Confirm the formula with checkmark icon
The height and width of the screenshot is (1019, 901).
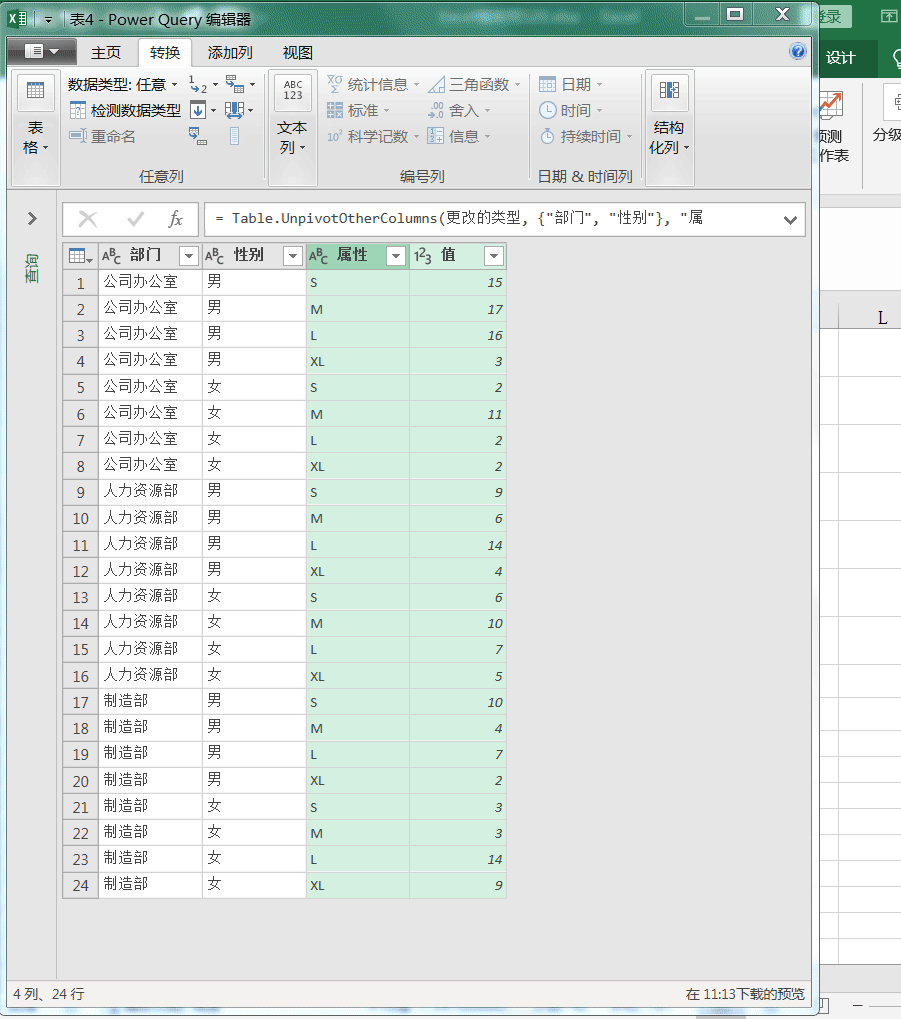[x=135, y=219]
